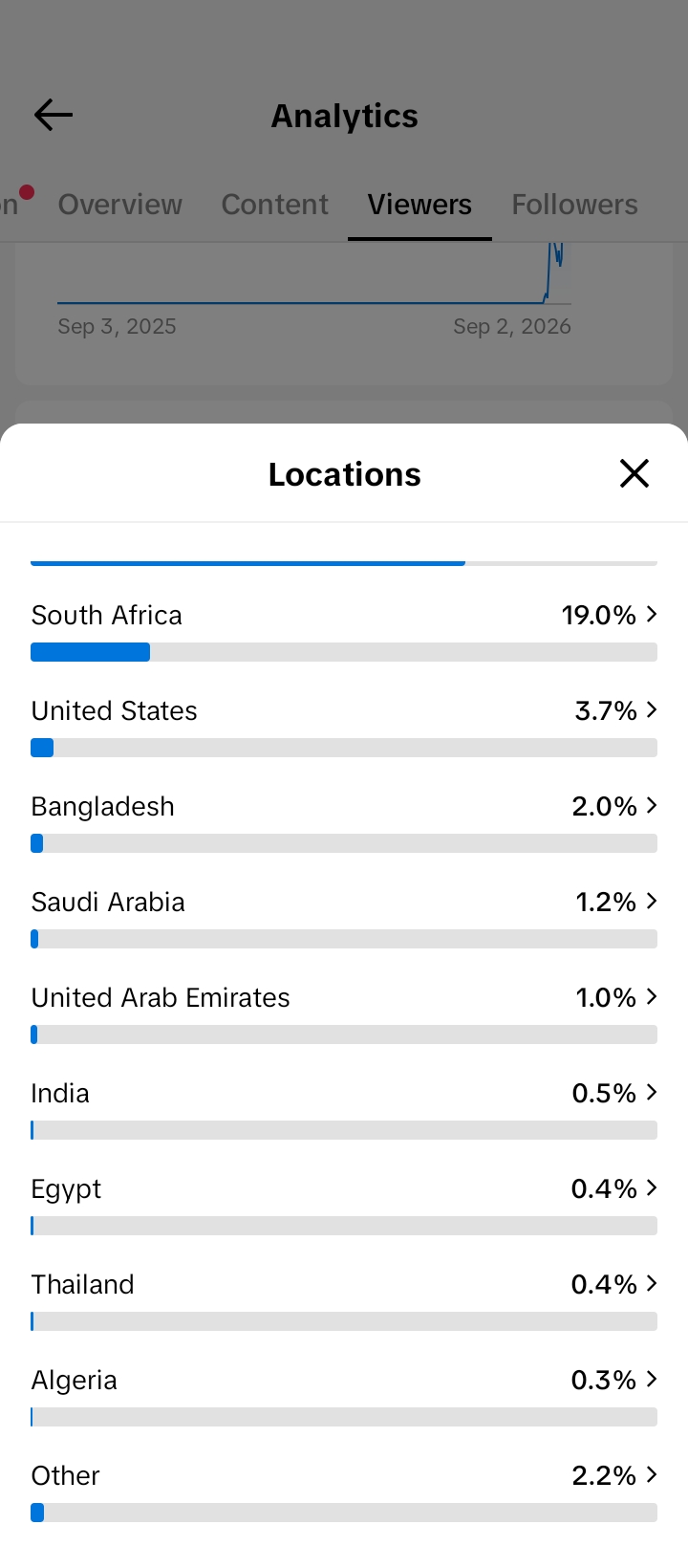Screen dimensions: 688x1568
Task: Click South Africa country label
Action: pyautogui.click(x=107, y=615)
